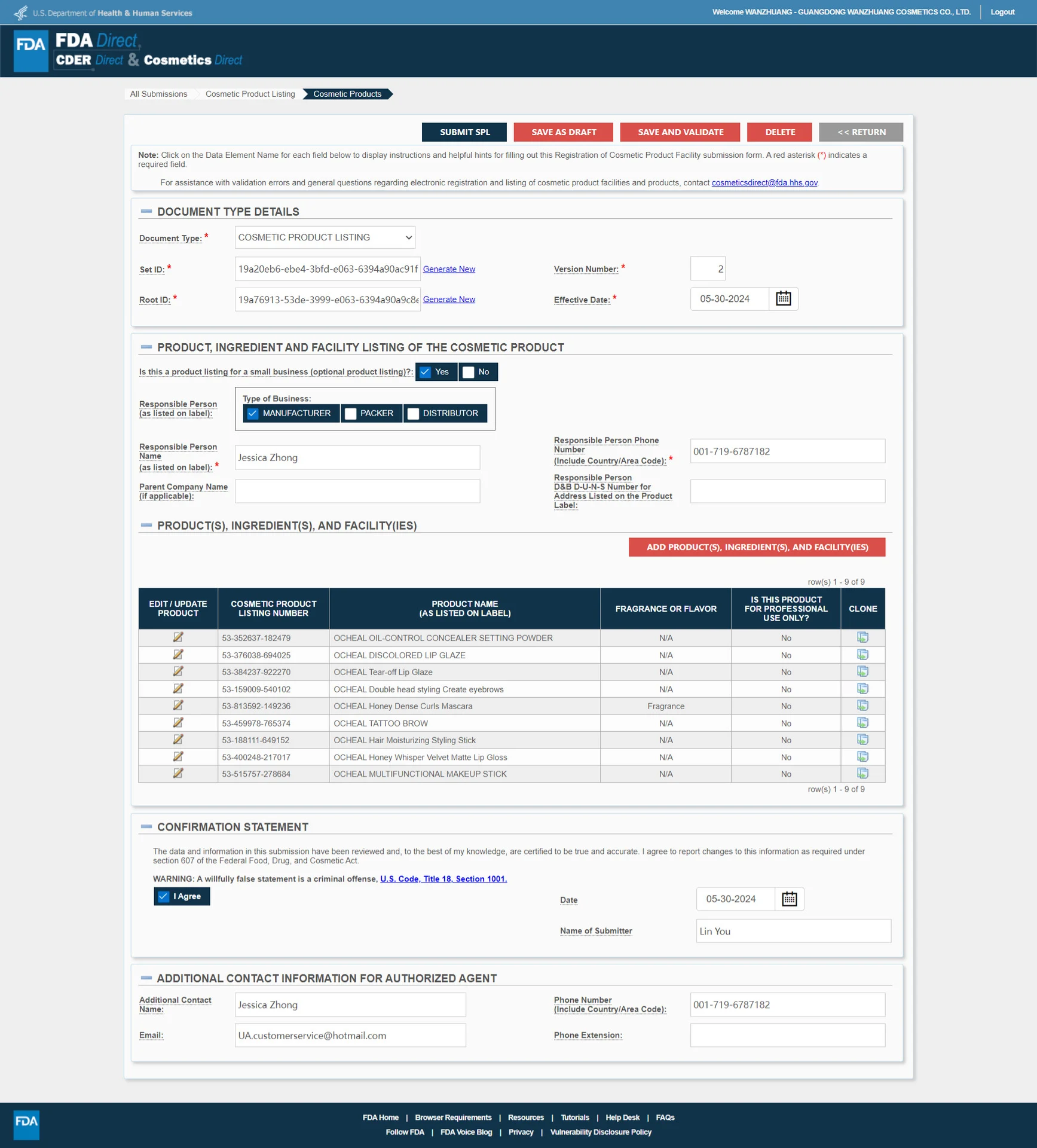Edit the OCHEAL Tear-off Lip Glaze product
The image size is (1037, 1148).
pyautogui.click(x=178, y=671)
